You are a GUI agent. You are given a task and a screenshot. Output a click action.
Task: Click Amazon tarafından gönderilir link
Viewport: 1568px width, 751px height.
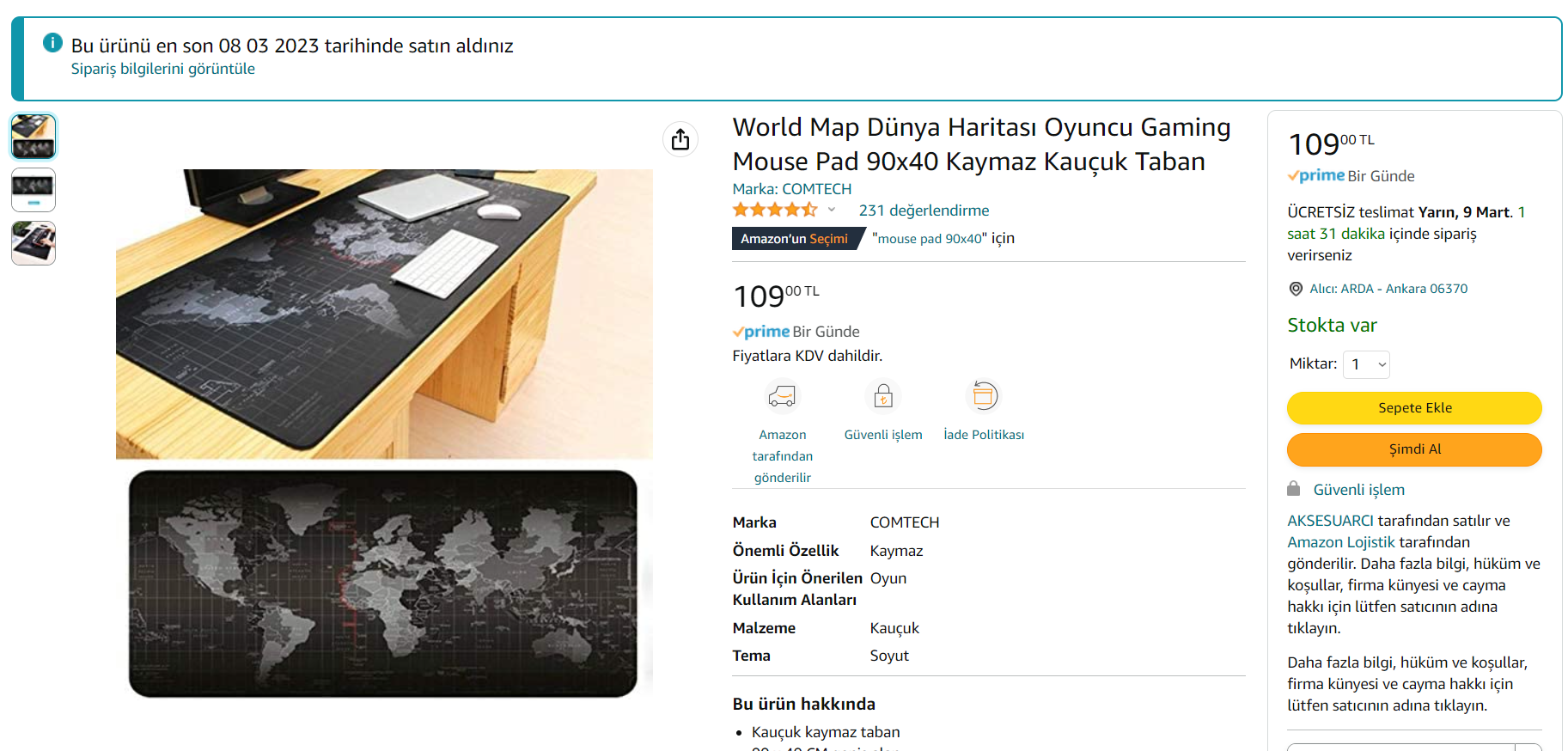tap(783, 456)
